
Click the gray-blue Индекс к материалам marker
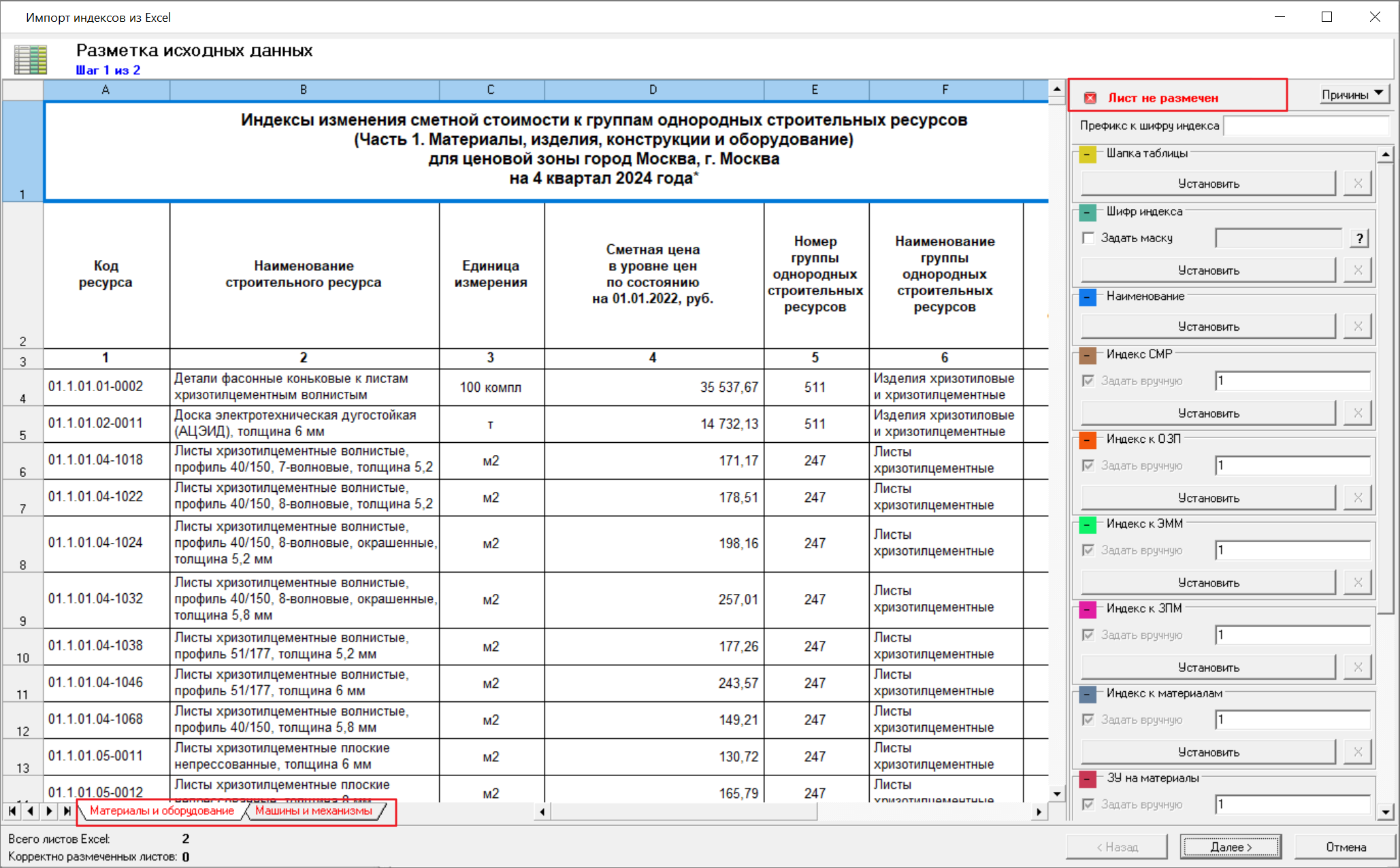1088,694
